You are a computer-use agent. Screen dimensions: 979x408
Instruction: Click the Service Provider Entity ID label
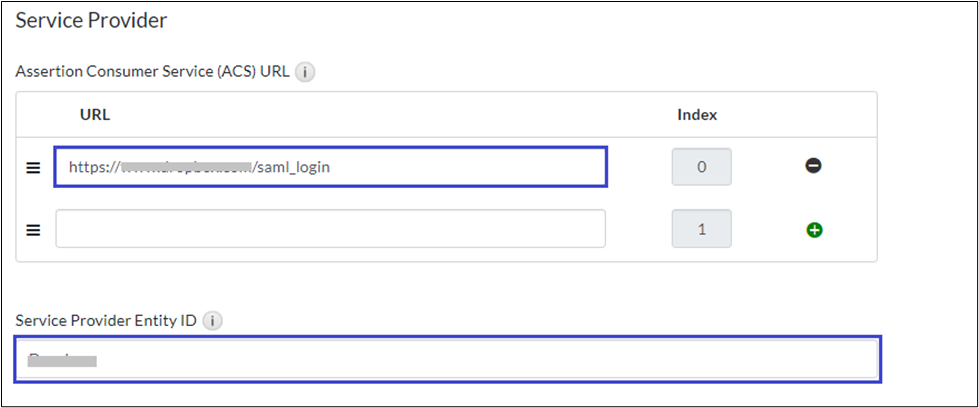[x=105, y=321]
